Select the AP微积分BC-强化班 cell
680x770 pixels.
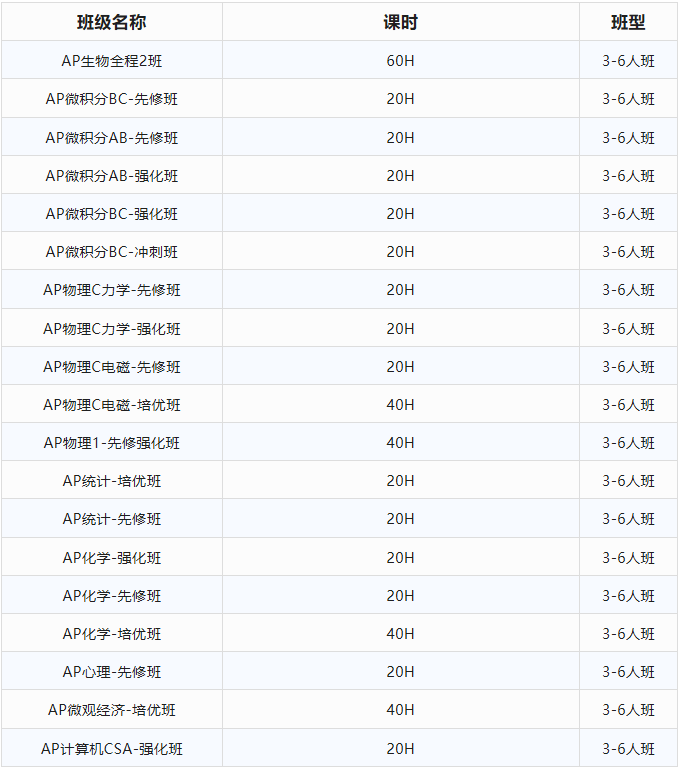coord(112,213)
